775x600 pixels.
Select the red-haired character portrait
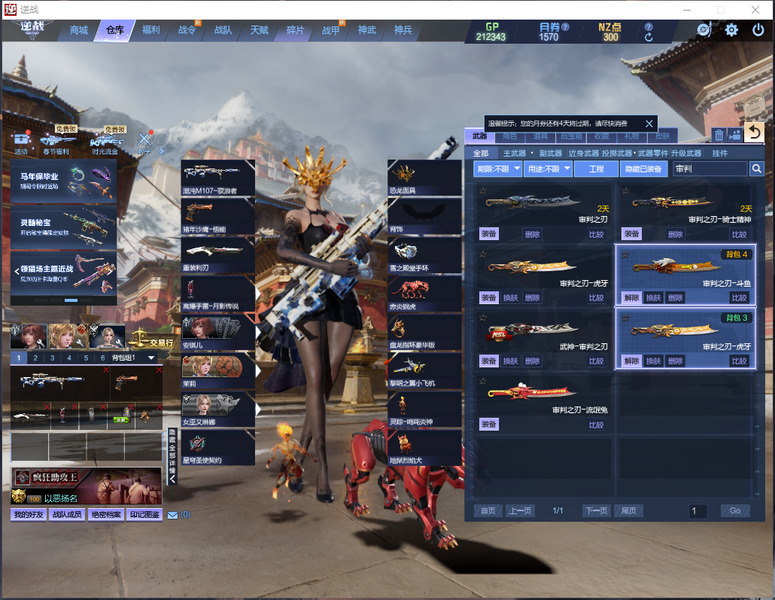(29, 336)
